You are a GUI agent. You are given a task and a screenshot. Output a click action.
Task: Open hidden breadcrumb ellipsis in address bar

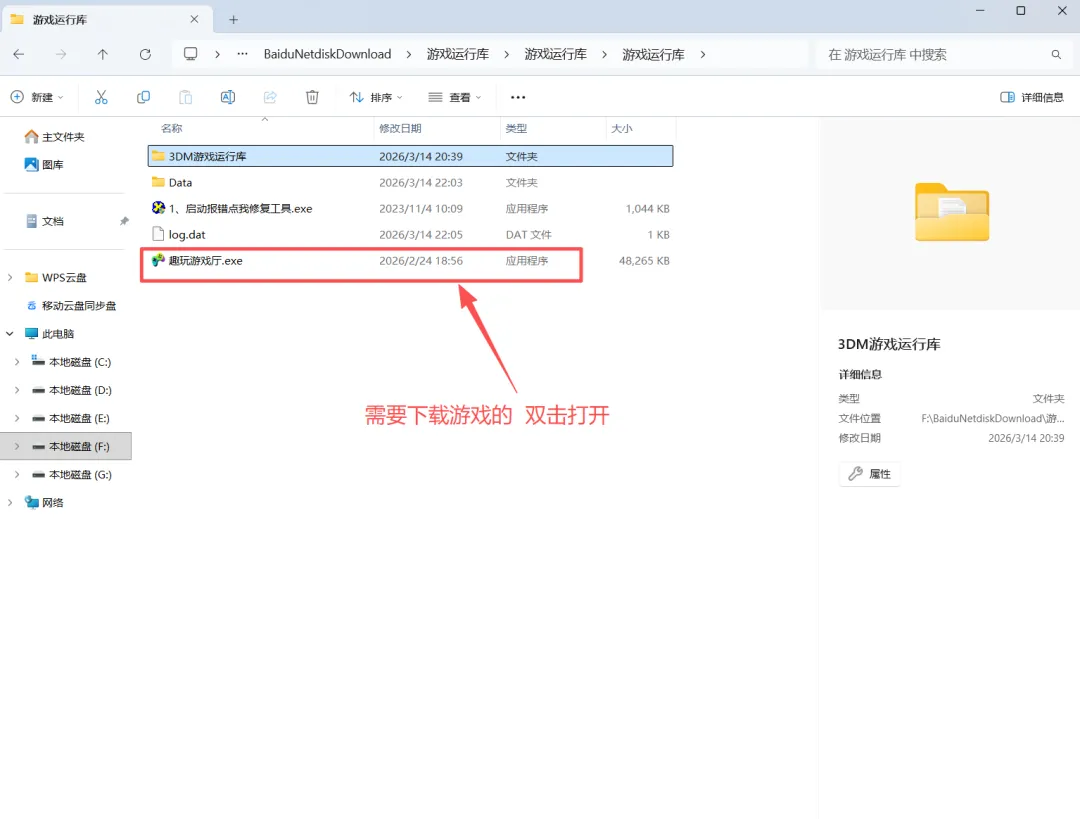tap(242, 54)
